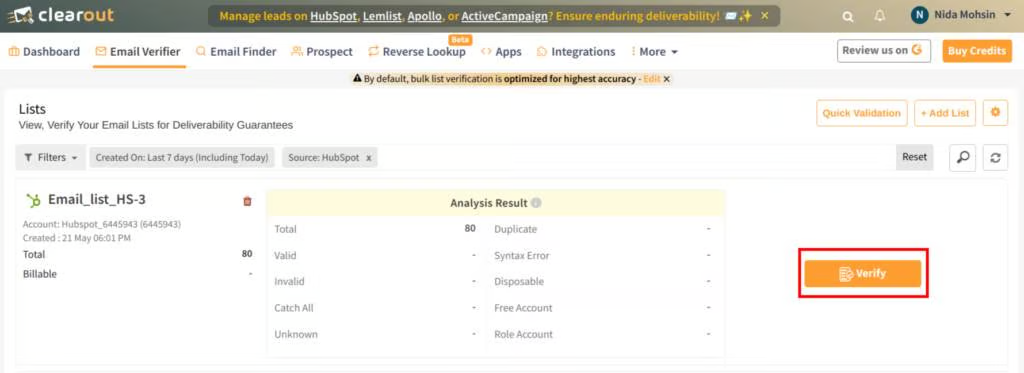Open the Email Finder tab

236,52
